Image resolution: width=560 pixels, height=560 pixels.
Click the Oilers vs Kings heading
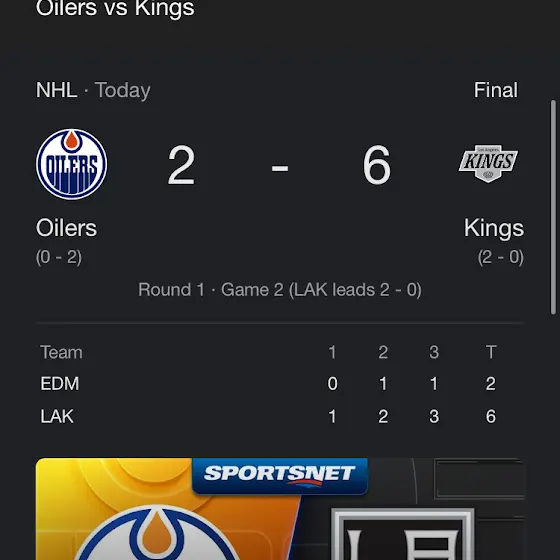[115, 9]
